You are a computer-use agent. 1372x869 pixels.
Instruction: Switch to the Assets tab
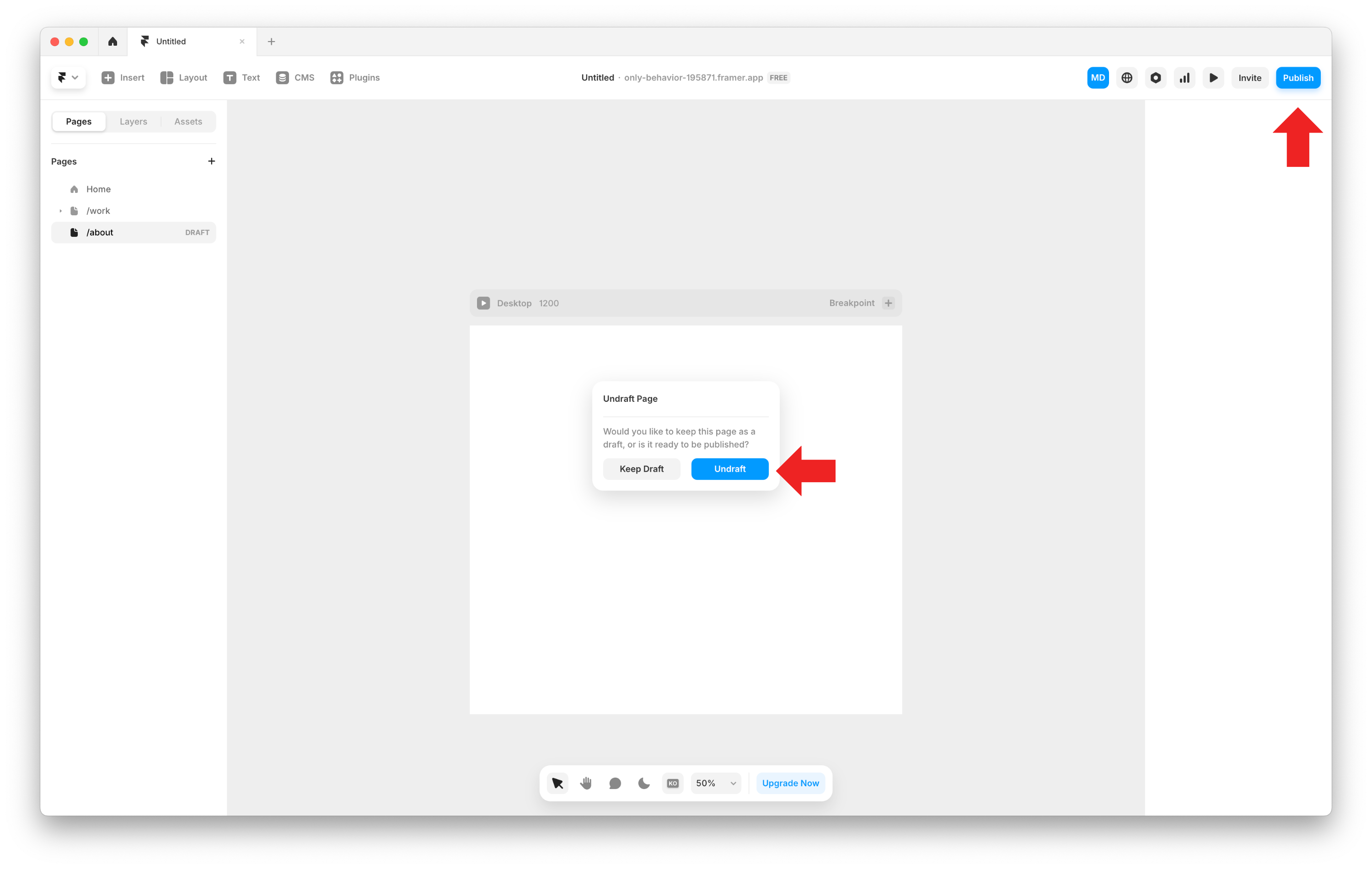tap(188, 121)
